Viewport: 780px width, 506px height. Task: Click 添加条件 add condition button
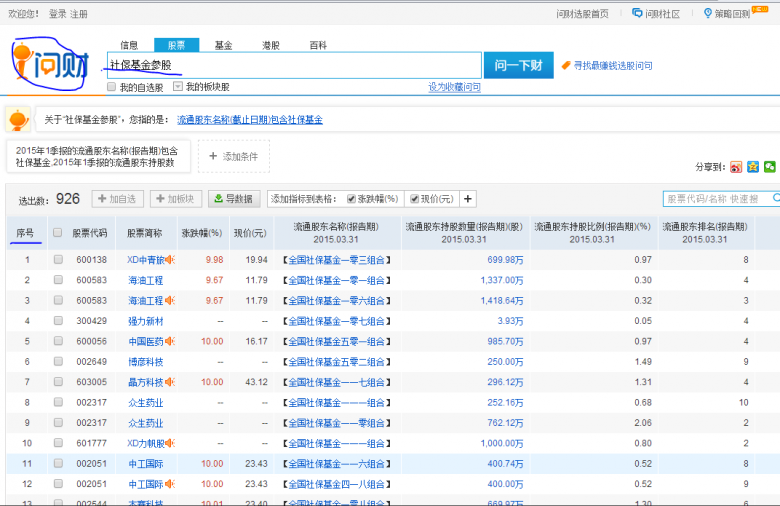tap(234, 157)
